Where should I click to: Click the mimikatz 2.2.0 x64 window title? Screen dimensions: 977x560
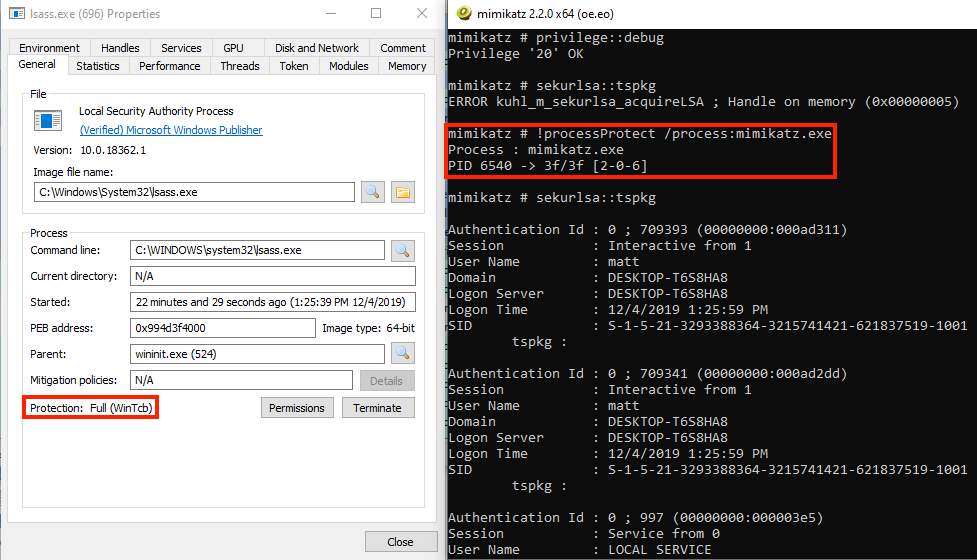[545, 14]
